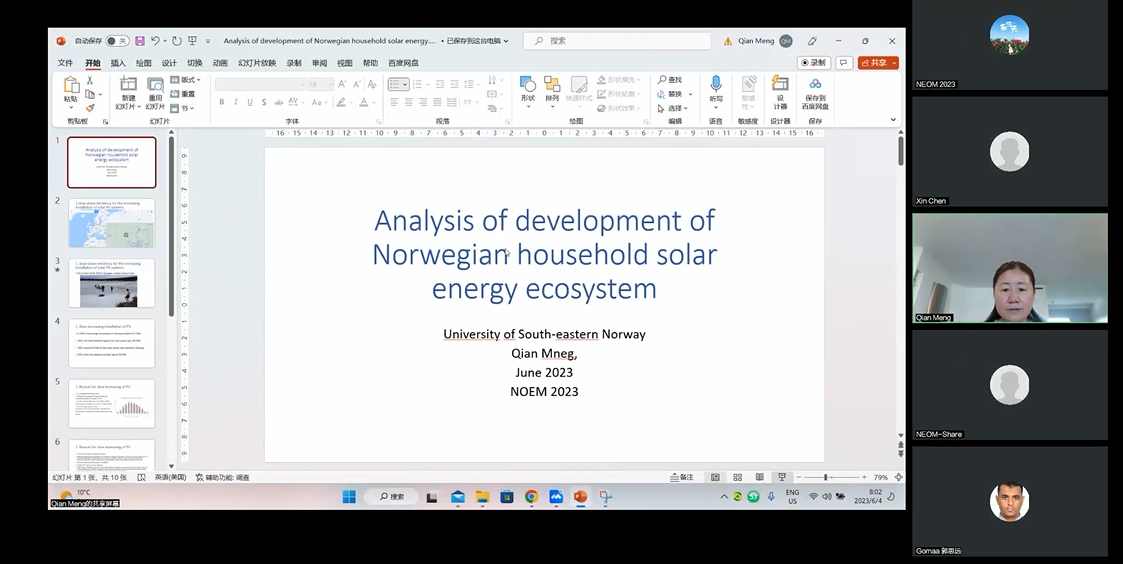Viewport: 1123px width, 564px height.
Task: Switch to the Slide Show (幻灯片放映) tab
Action: (257, 63)
